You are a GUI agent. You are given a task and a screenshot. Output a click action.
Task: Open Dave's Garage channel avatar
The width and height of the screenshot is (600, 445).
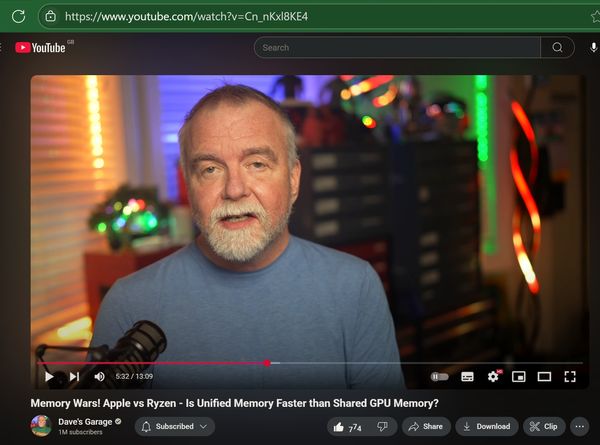pos(41,426)
